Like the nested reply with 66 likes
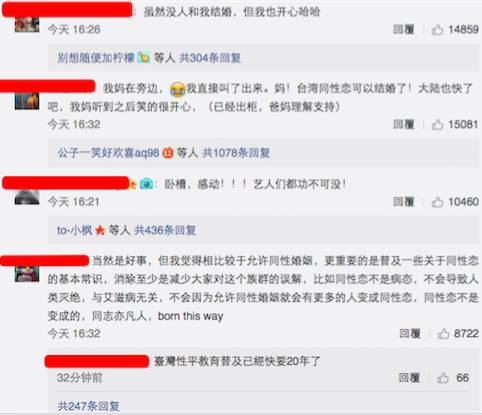Viewport: 482px width, 415px height. point(443,378)
